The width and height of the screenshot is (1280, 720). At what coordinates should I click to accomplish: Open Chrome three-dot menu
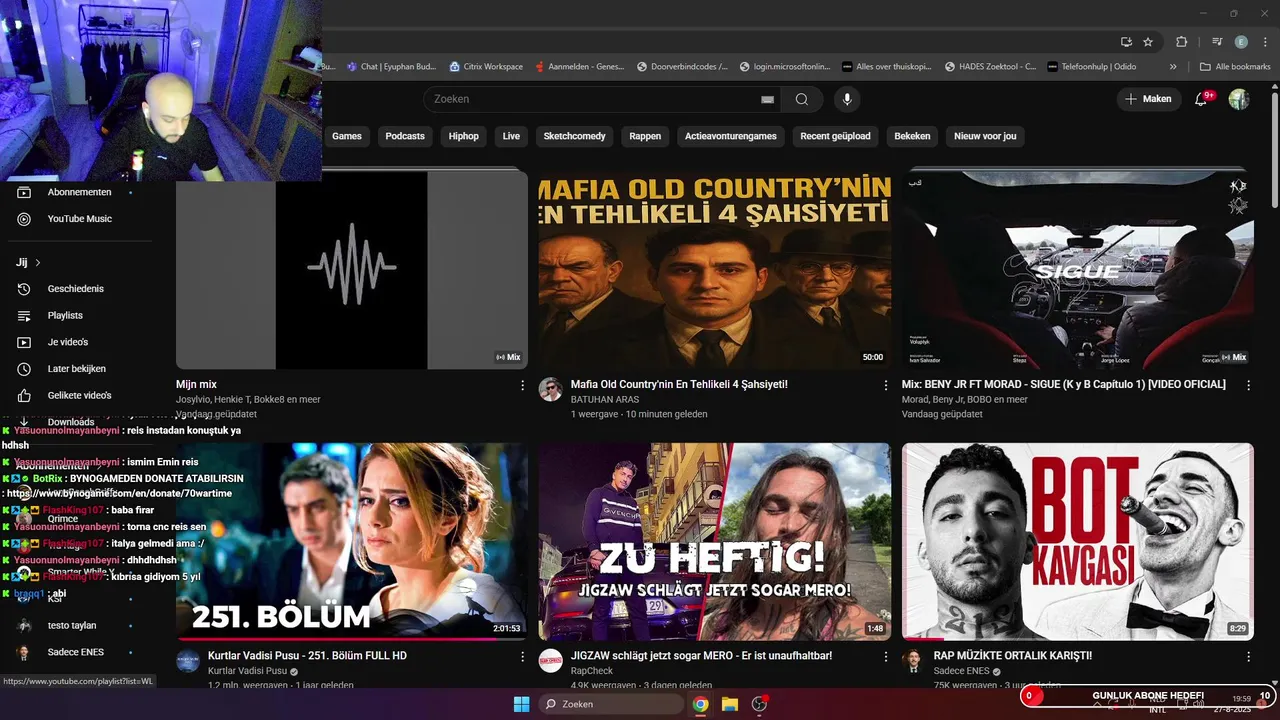(x=1263, y=42)
